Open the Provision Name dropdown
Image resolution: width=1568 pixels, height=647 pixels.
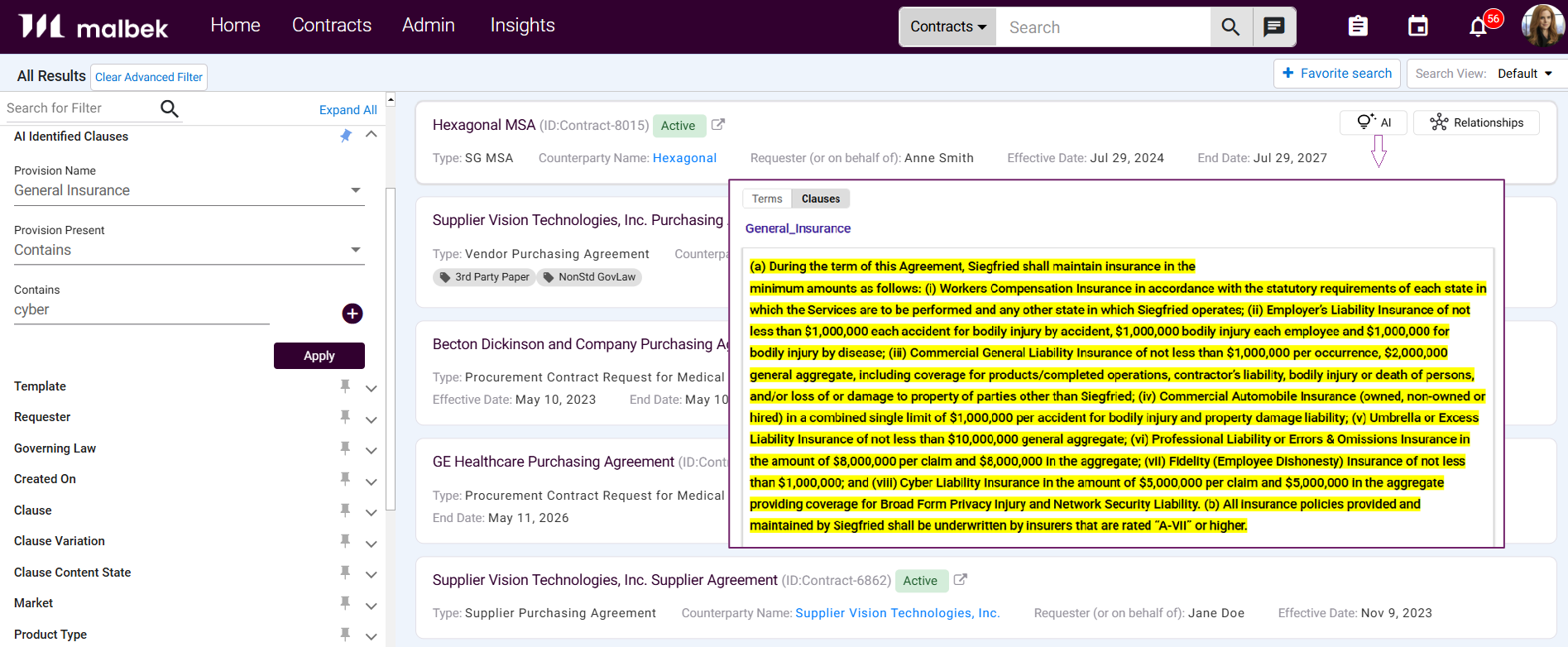(x=189, y=190)
